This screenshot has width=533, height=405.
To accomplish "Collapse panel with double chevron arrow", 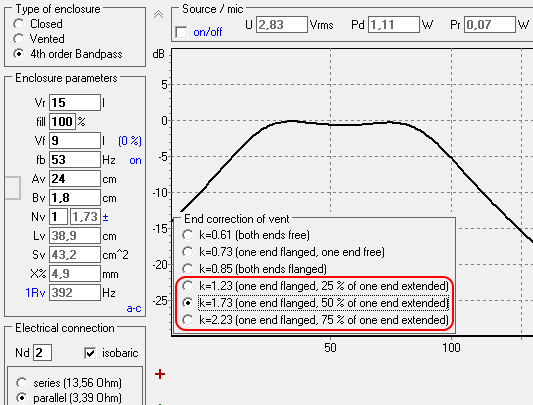I will tap(158, 14).
